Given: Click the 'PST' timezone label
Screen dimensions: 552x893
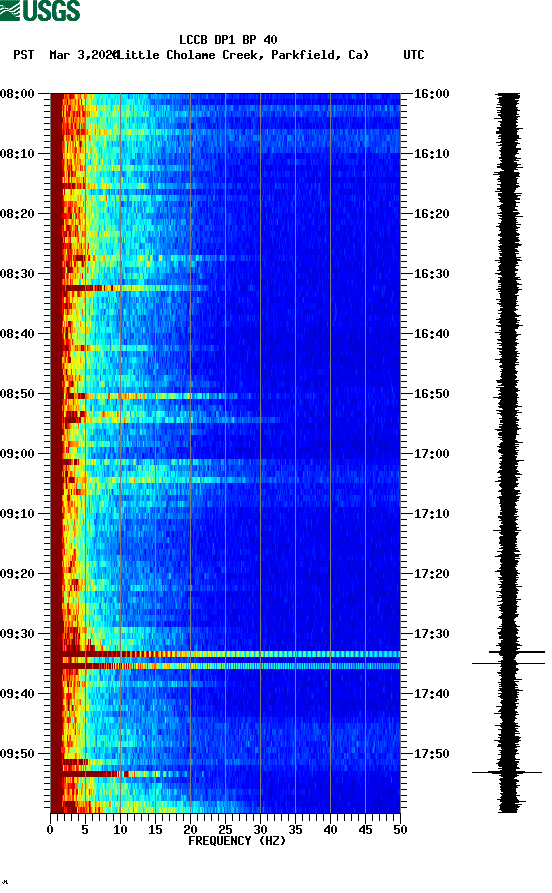Looking at the screenshot, I should coord(24,55).
